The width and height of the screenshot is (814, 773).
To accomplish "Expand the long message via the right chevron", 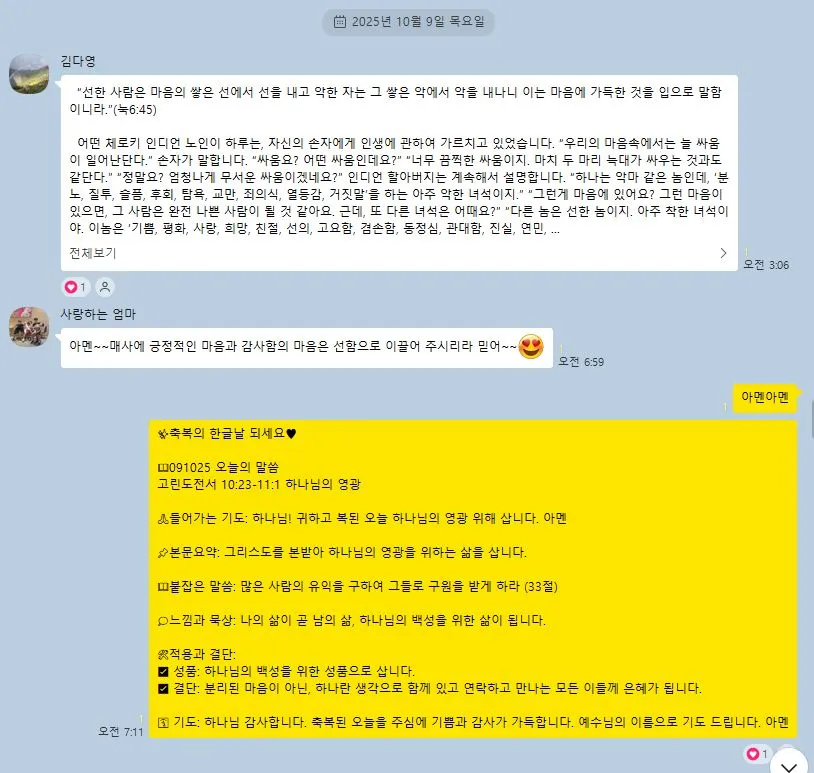I will click(723, 253).
